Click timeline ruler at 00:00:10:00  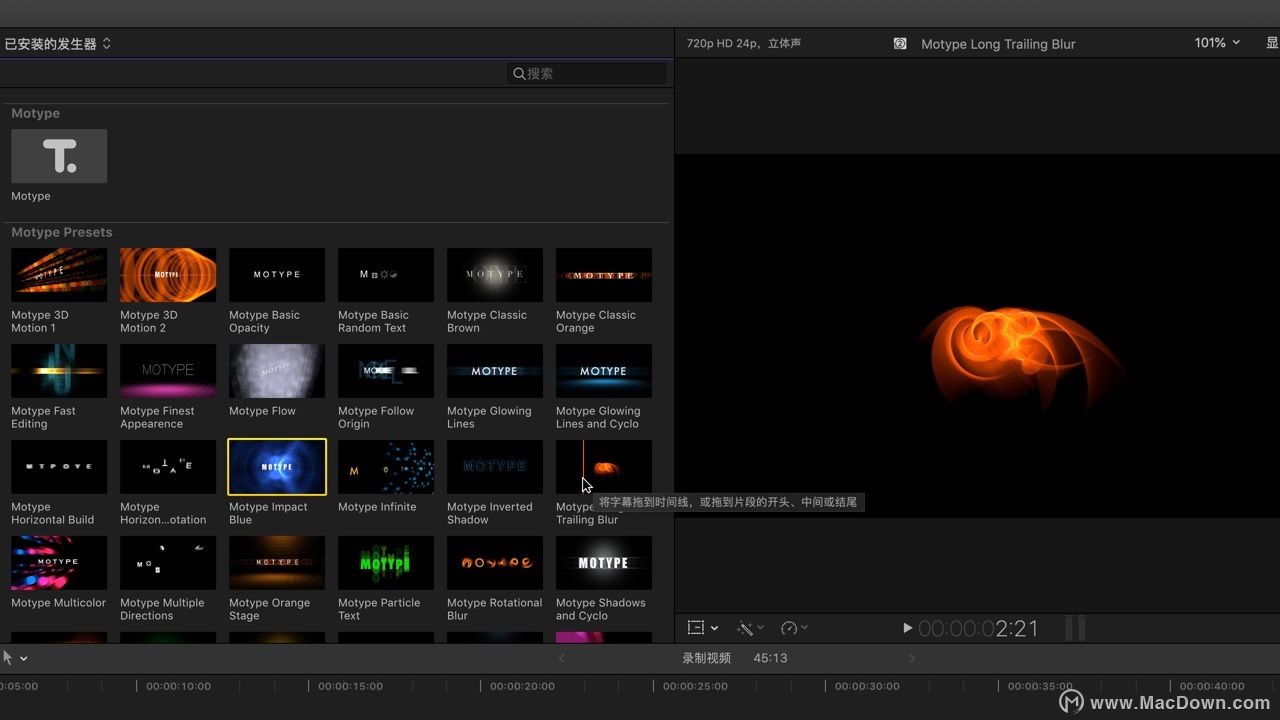[178, 686]
